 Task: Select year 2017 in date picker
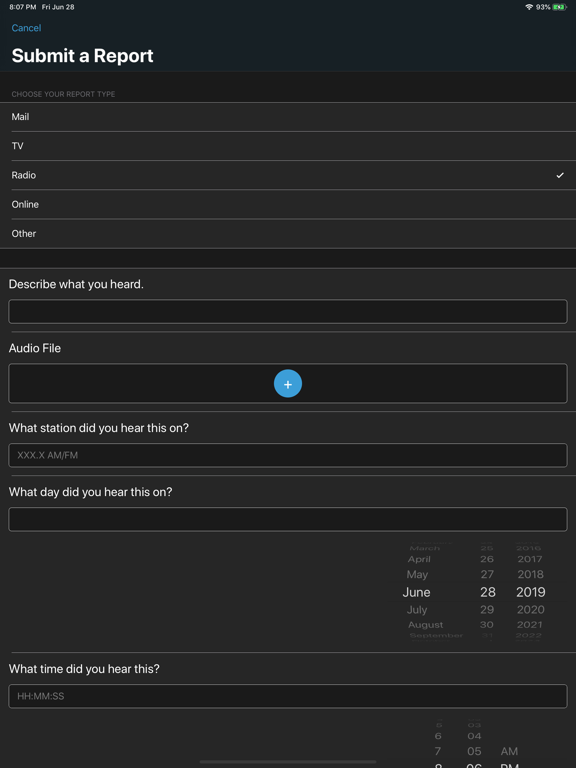coord(530,559)
